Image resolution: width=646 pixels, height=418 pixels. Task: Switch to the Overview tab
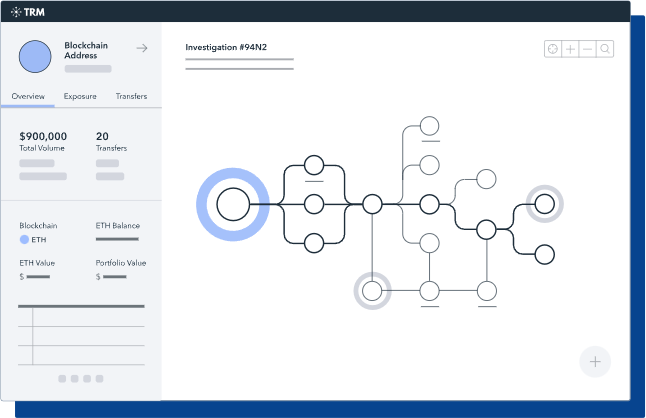point(28,96)
